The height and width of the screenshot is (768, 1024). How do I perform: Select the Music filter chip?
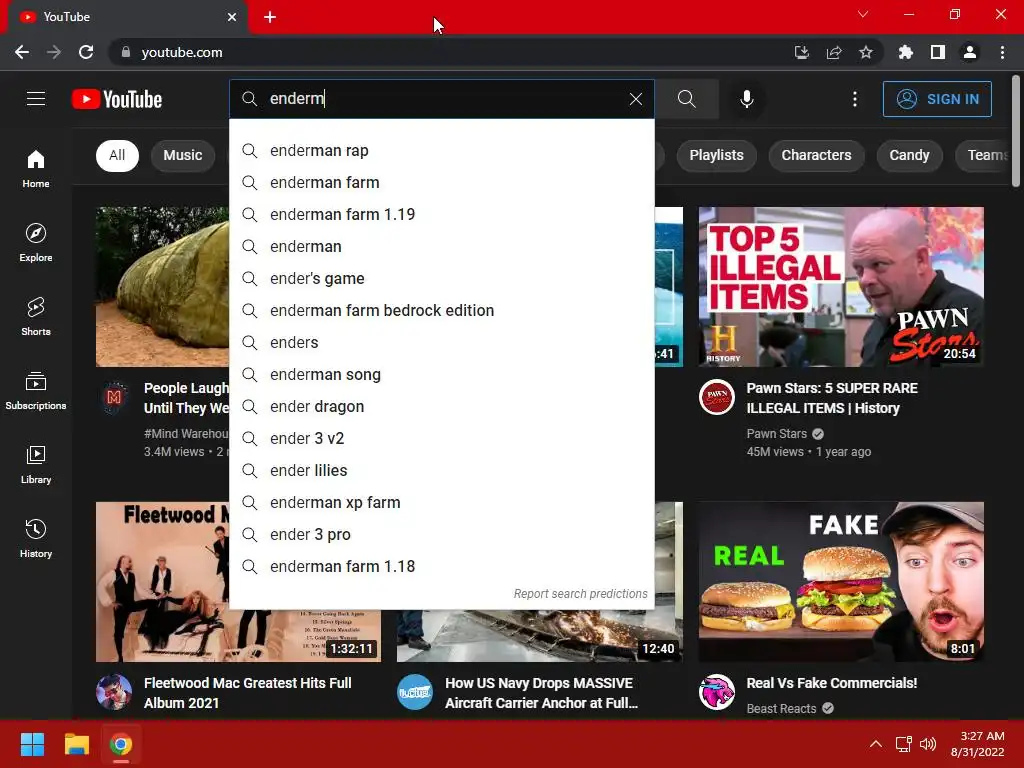tap(183, 155)
